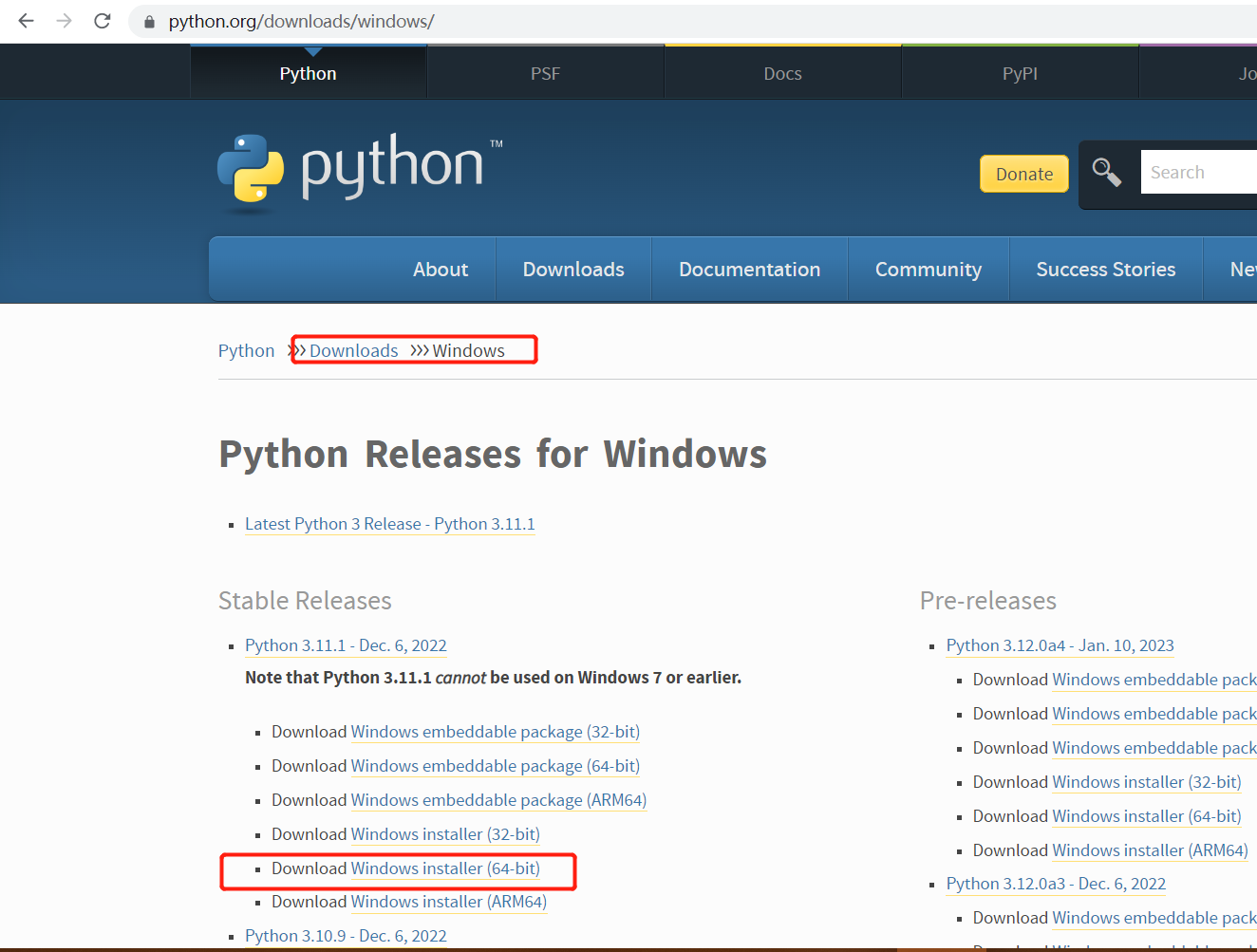Screen dimensions: 1257x952
Task: Open the About navigation menu
Action: (x=441, y=270)
